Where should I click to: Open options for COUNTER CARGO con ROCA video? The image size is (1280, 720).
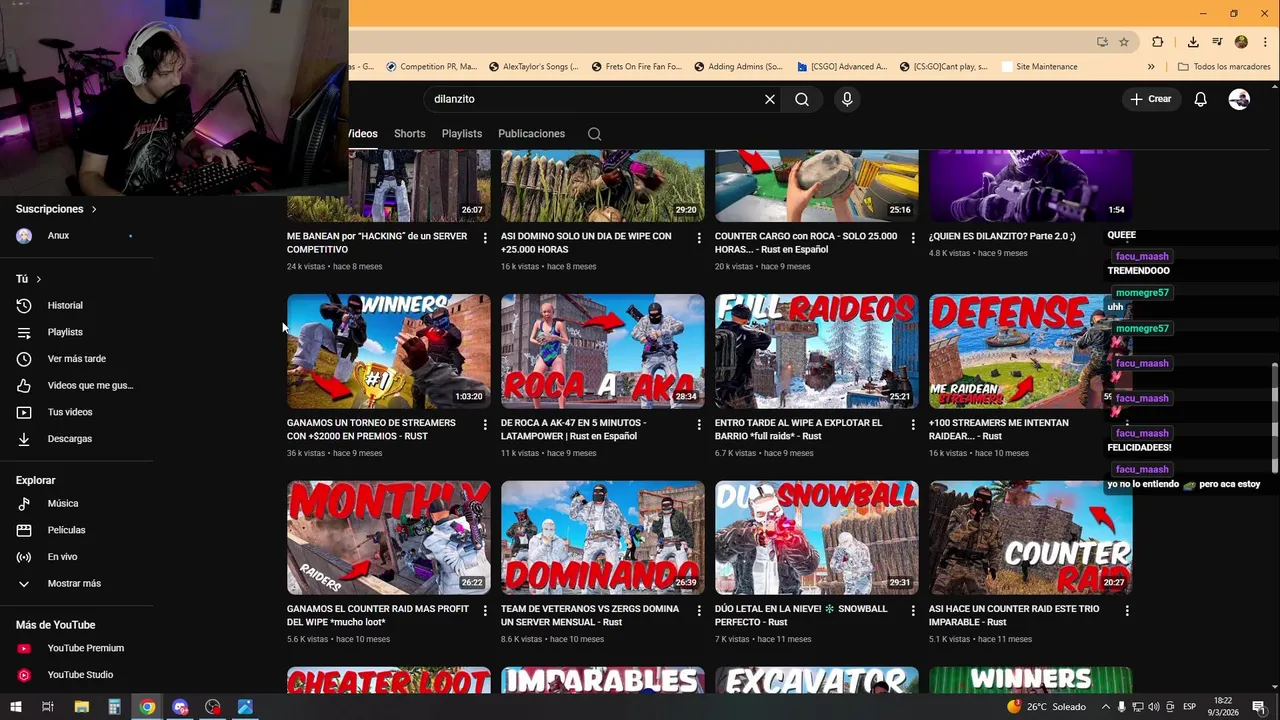click(x=913, y=238)
